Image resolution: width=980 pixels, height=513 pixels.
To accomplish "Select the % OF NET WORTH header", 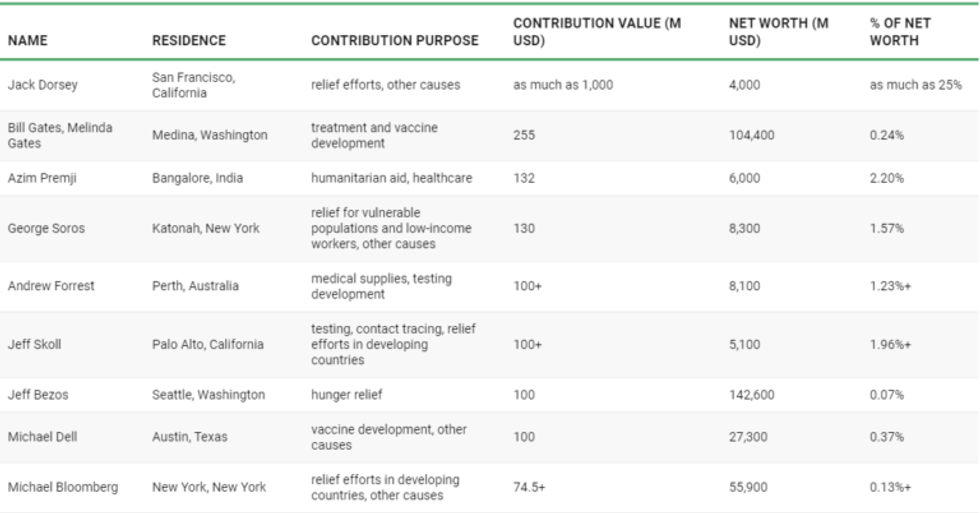I will pos(894,32).
